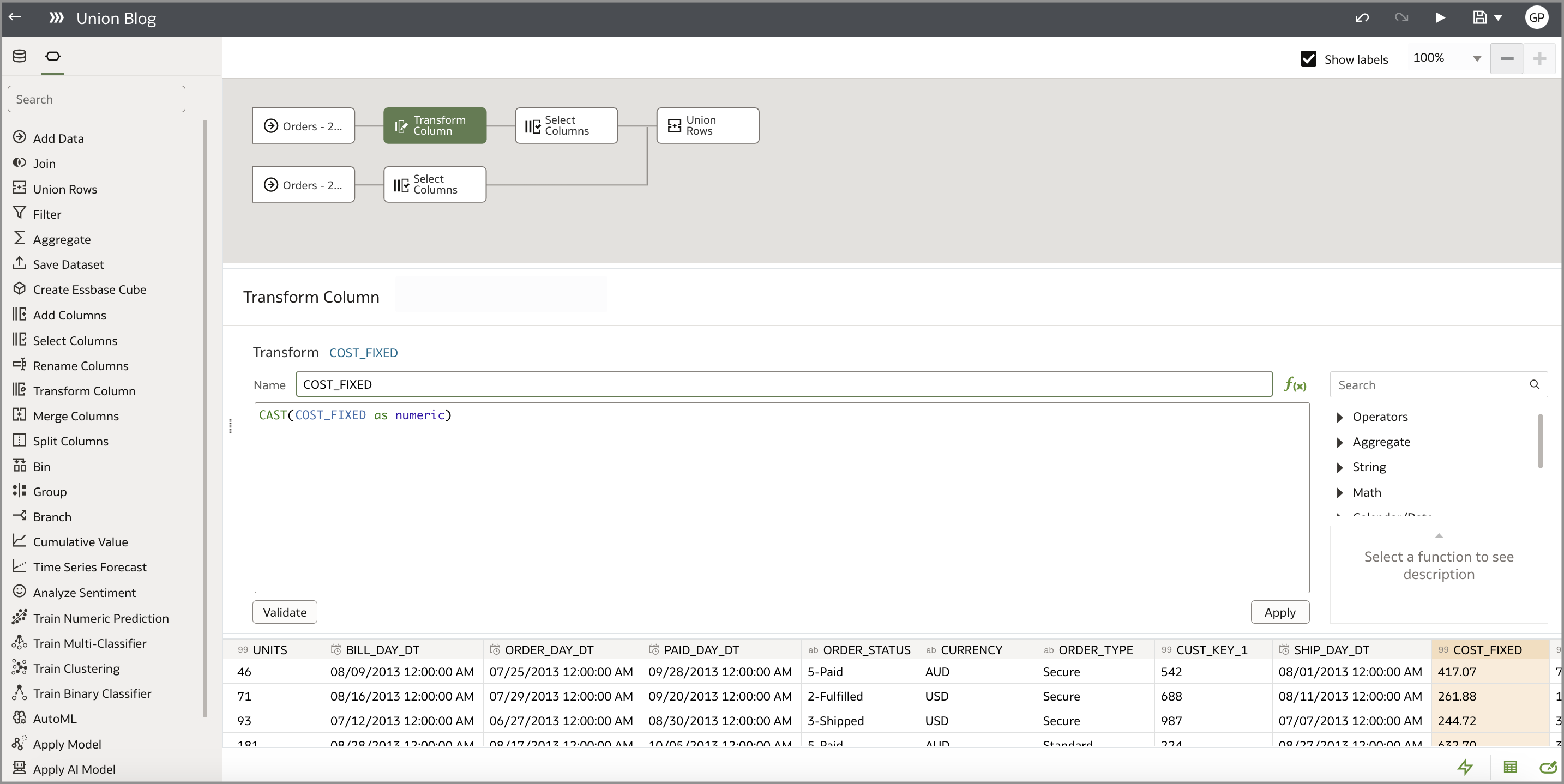Switch to the preparation script tab

coord(52,55)
